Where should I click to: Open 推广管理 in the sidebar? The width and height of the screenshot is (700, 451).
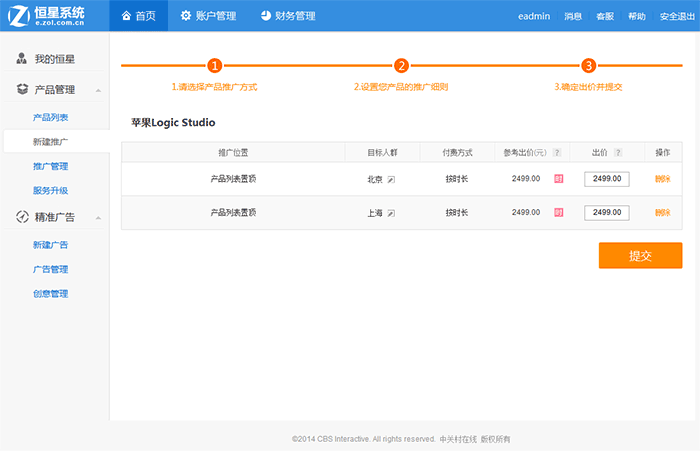(x=50, y=166)
